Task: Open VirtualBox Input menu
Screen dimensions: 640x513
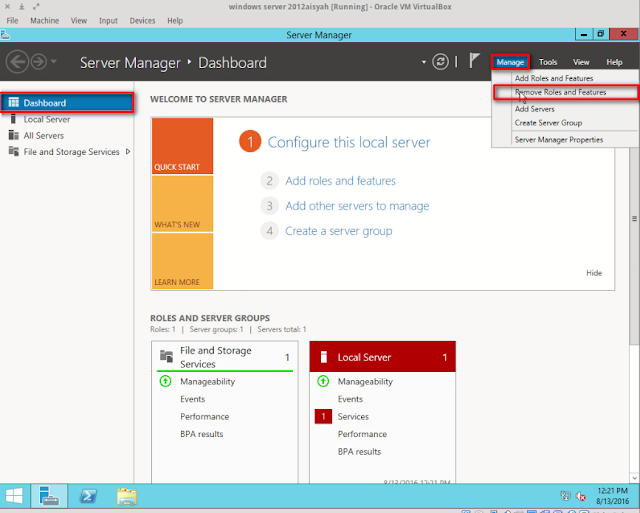Action: pos(108,20)
